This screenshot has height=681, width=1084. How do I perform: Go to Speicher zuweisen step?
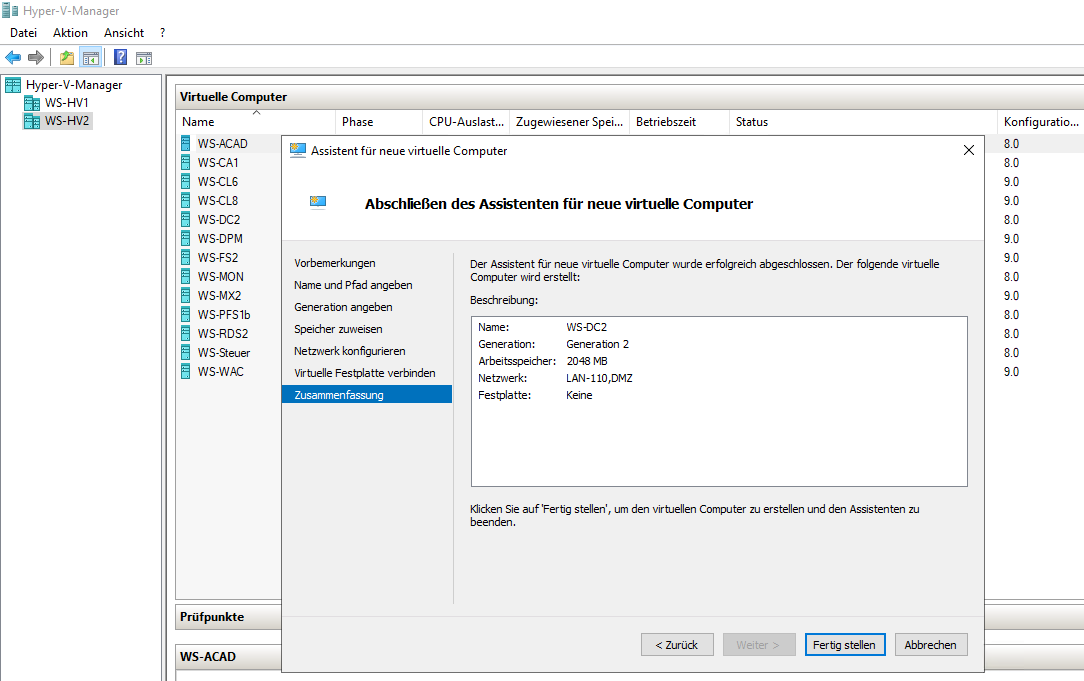pos(338,329)
